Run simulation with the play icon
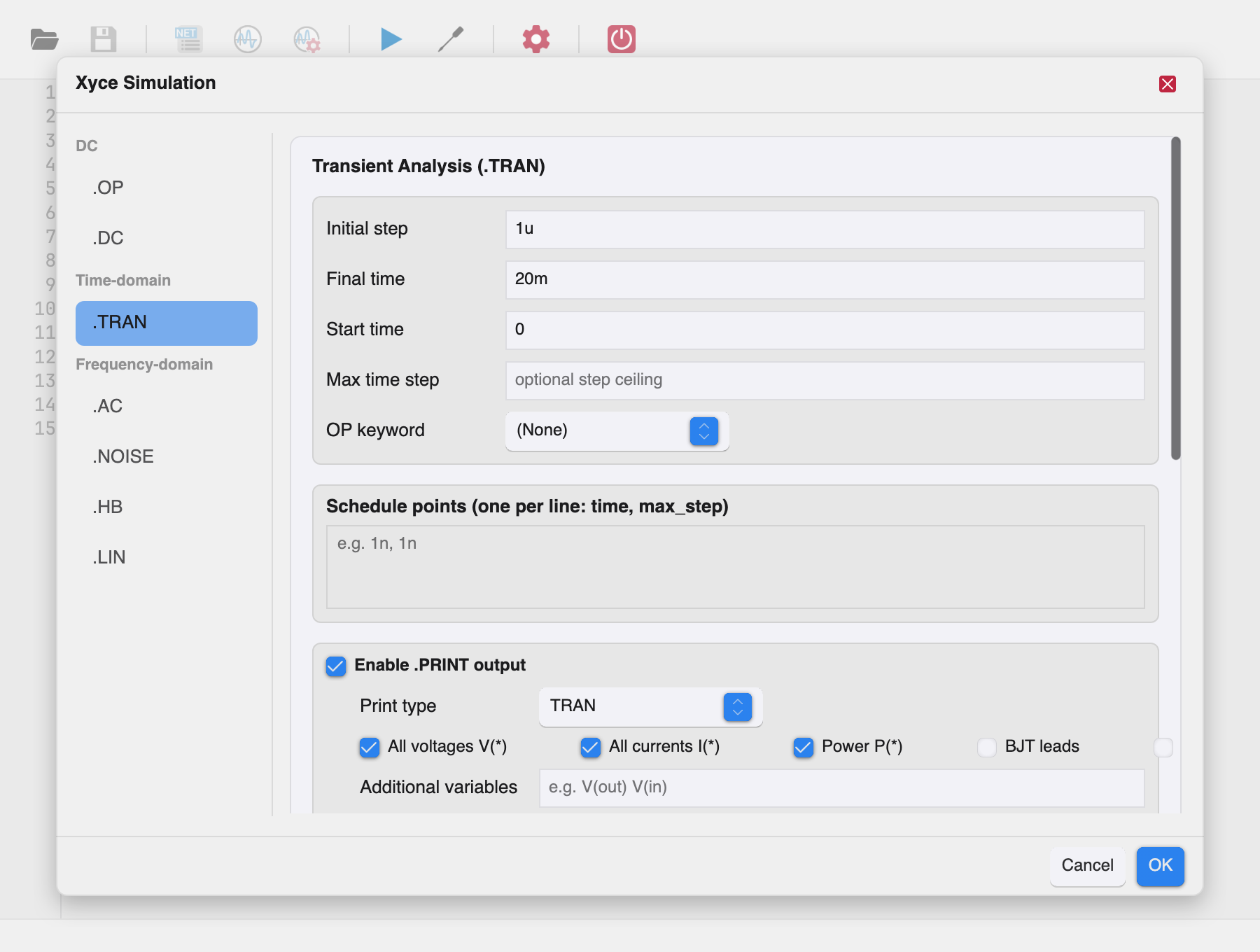This screenshot has height=952, width=1260. (391, 39)
